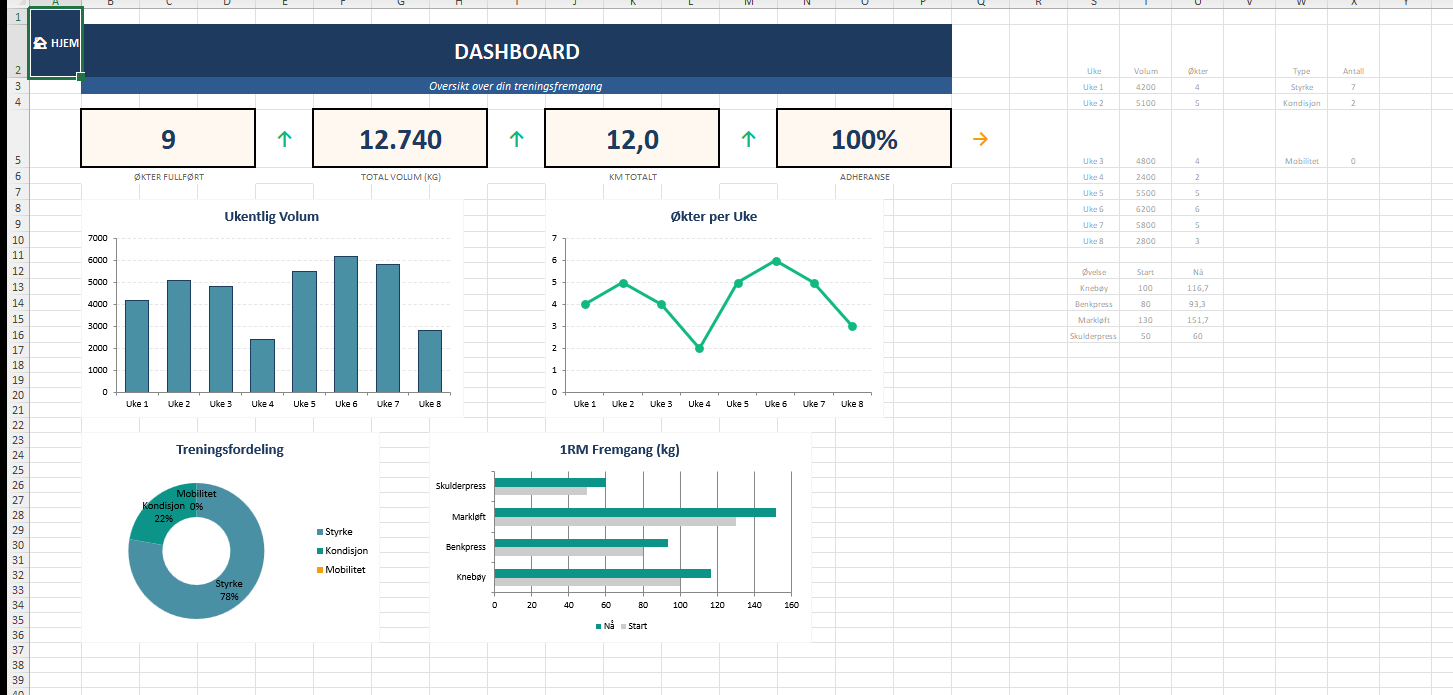Click the Styrke legend color swatch
The width and height of the screenshot is (1453, 695).
click(x=319, y=532)
